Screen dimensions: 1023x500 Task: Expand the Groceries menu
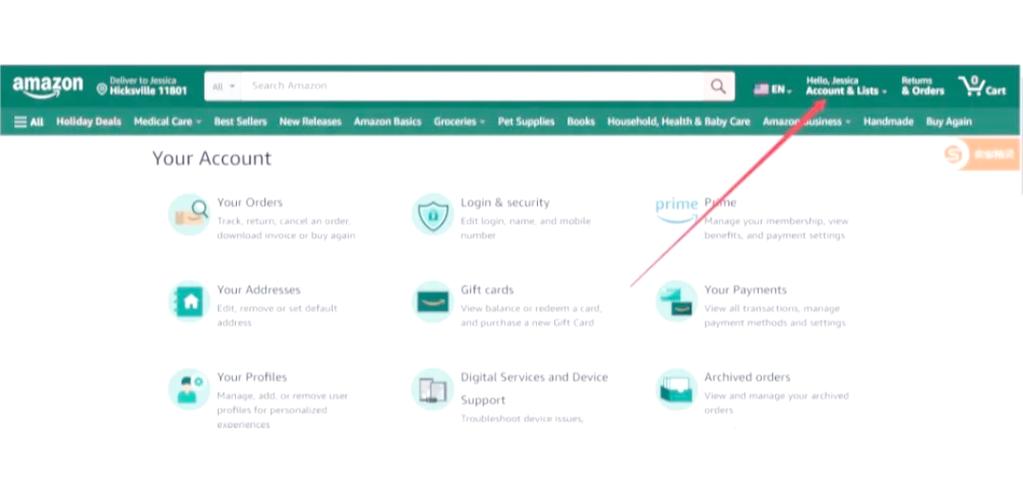[x=459, y=121]
